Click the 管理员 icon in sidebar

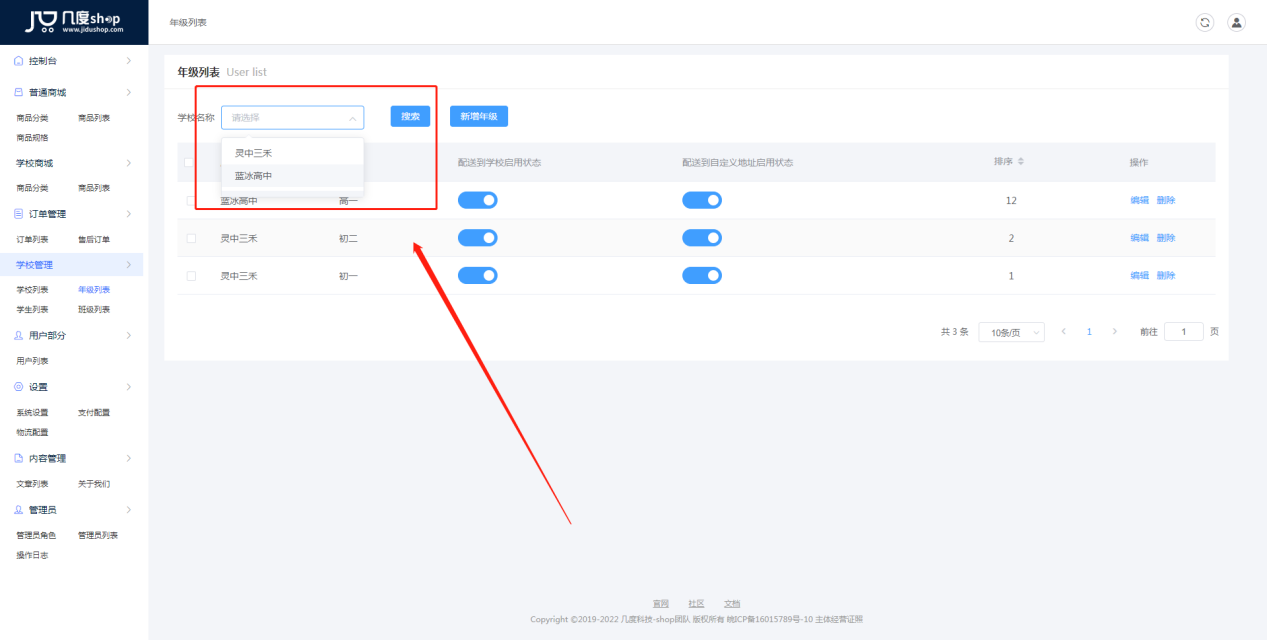[x=19, y=510]
